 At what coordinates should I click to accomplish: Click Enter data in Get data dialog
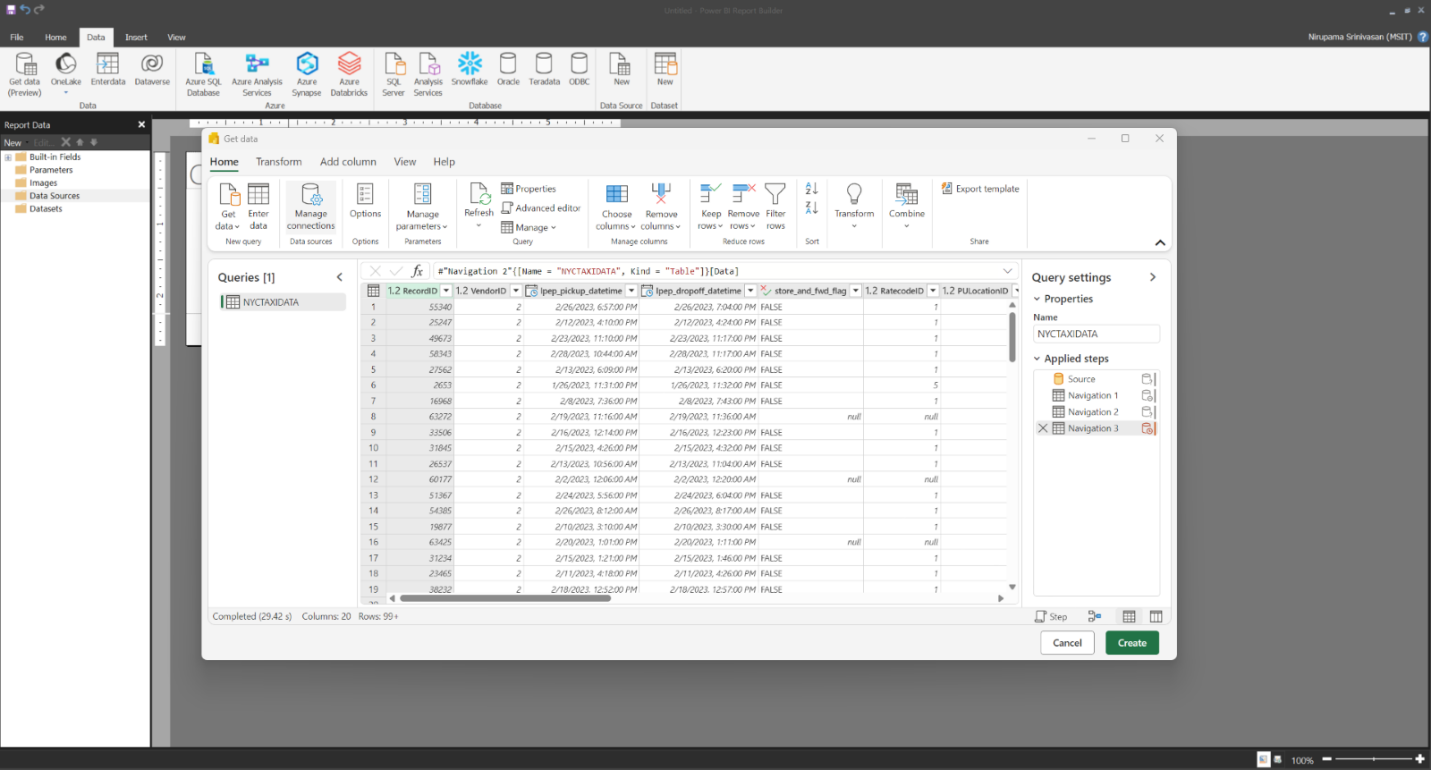coord(258,207)
